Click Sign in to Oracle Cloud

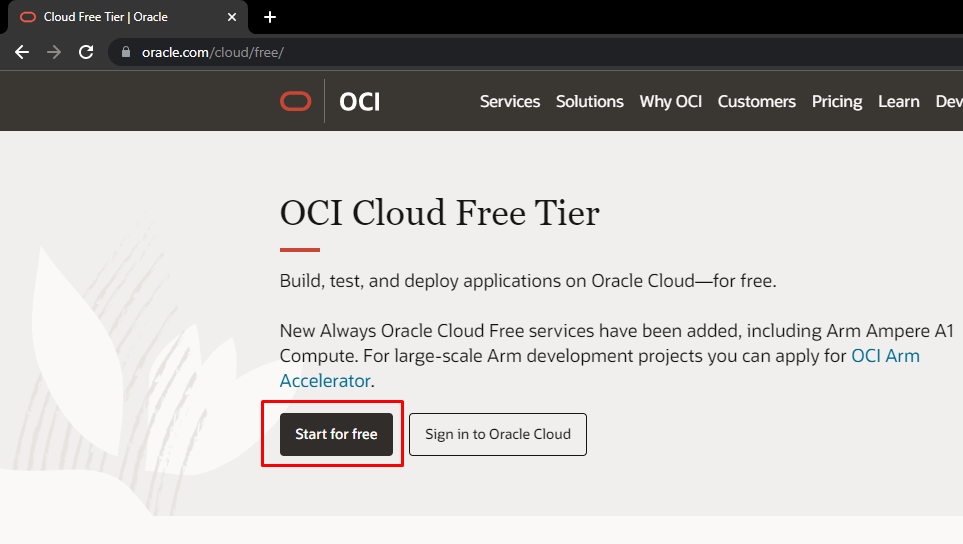[x=498, y=434]
